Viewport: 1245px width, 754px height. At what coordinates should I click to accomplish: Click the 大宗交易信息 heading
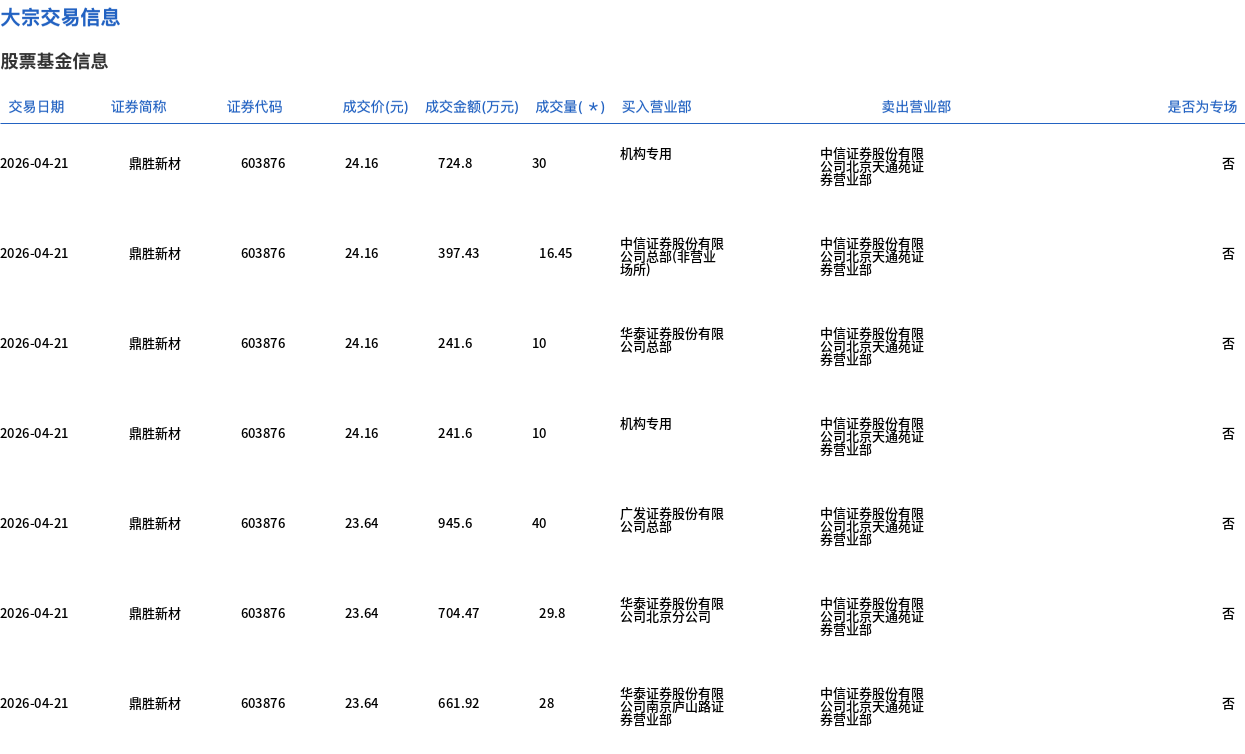click(60, 17)
